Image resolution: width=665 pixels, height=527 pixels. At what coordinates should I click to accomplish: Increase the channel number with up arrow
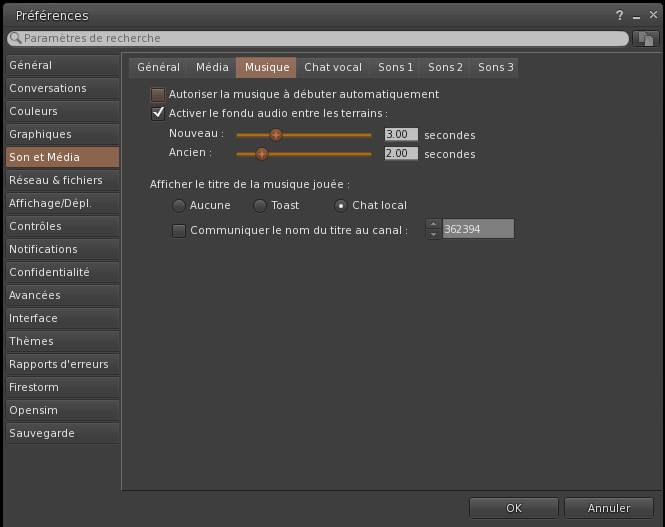[x=433, y=225]
